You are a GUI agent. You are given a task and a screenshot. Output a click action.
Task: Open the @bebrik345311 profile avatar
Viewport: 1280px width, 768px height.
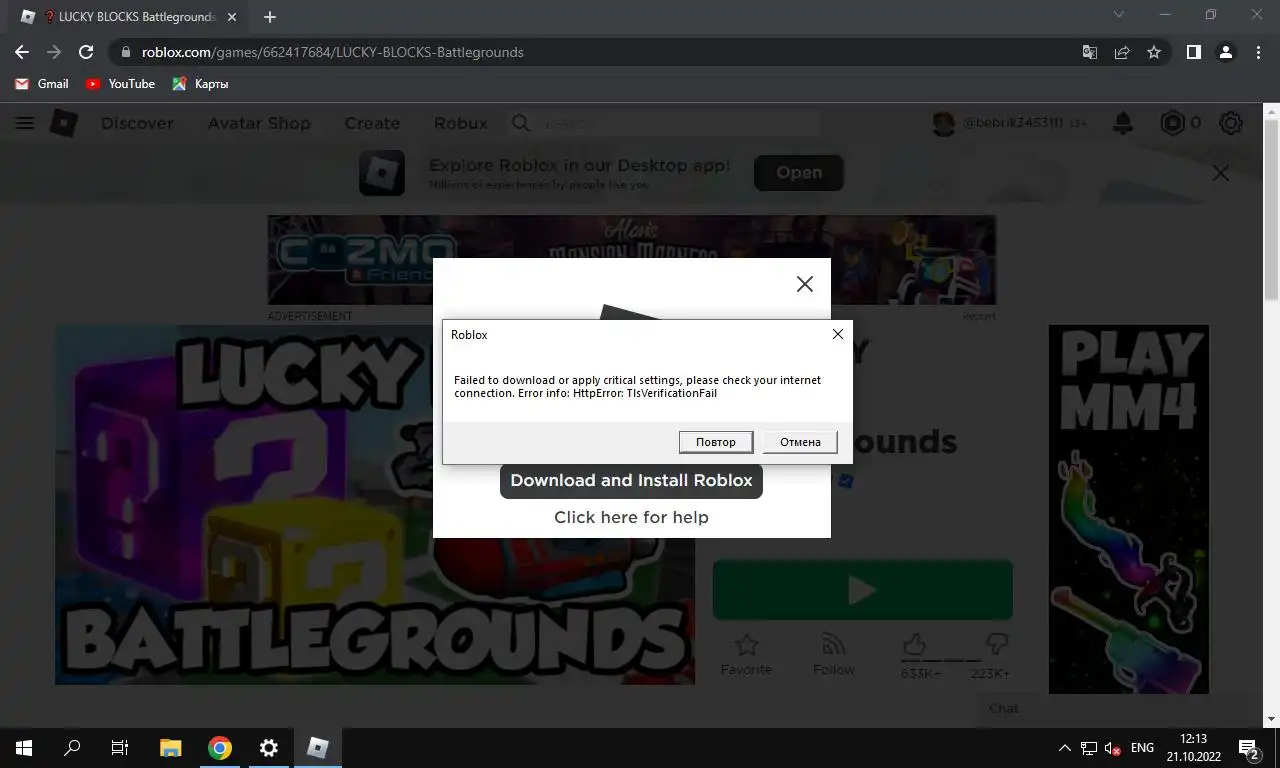point(943,123)
